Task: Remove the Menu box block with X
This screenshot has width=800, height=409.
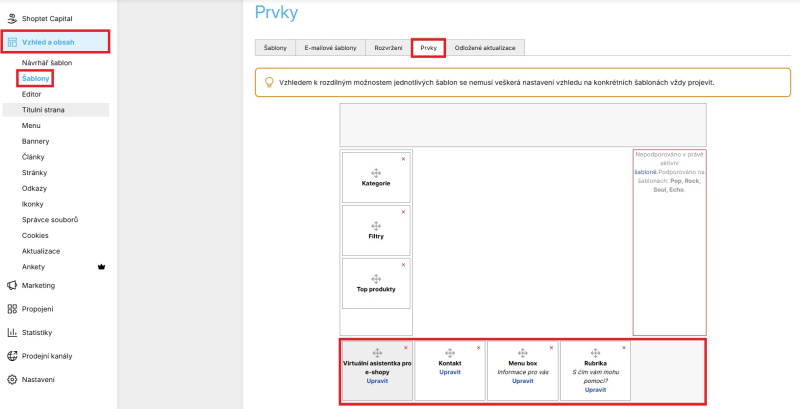Action: pyautogui.click(x=552, y=348)
